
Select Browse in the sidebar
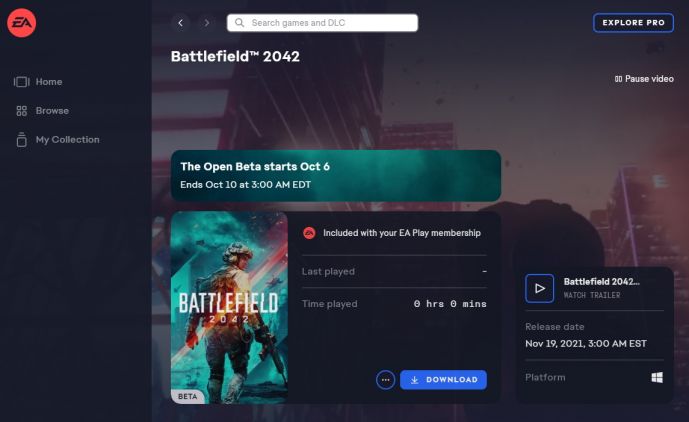pyautogui.click(x=52, y=111)
